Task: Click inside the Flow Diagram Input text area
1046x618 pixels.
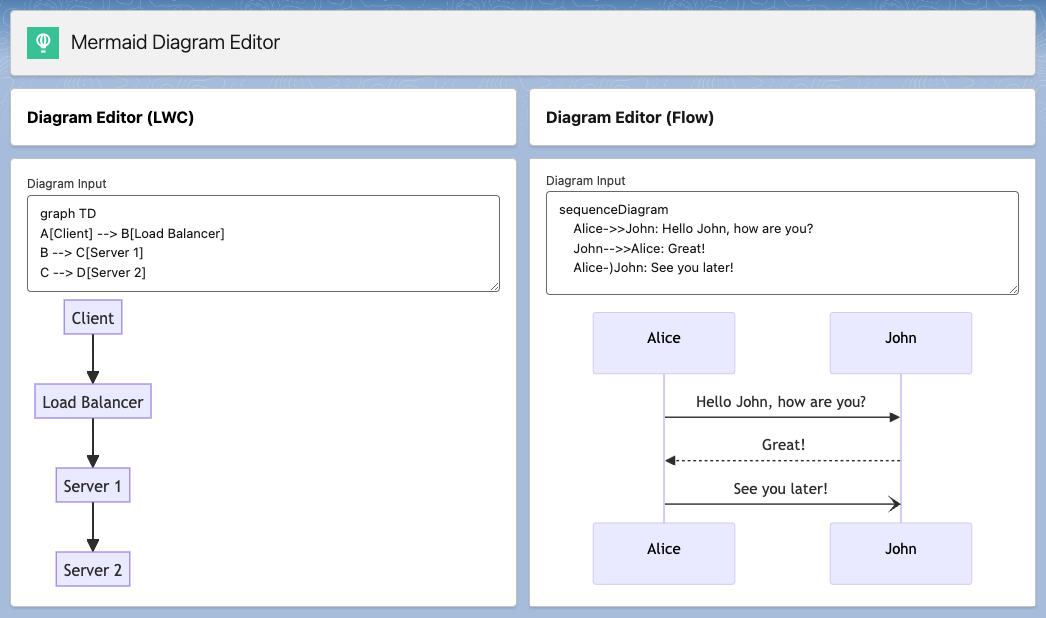Action: coord(780,242)
